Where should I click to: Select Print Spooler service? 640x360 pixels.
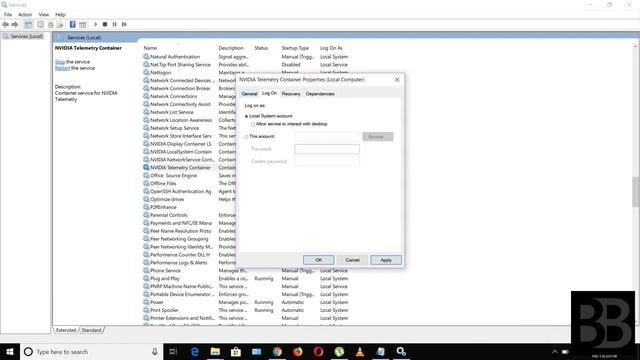click(164, 310)
